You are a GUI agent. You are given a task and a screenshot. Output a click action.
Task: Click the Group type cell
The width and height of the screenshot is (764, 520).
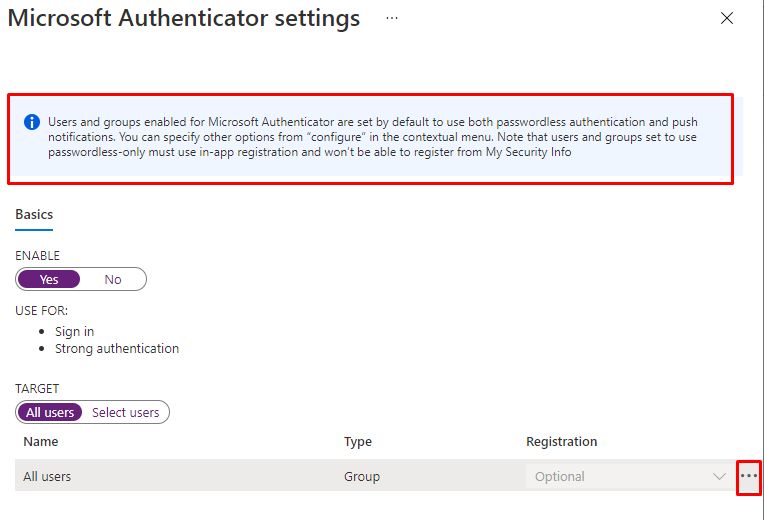tap(361, 477)
